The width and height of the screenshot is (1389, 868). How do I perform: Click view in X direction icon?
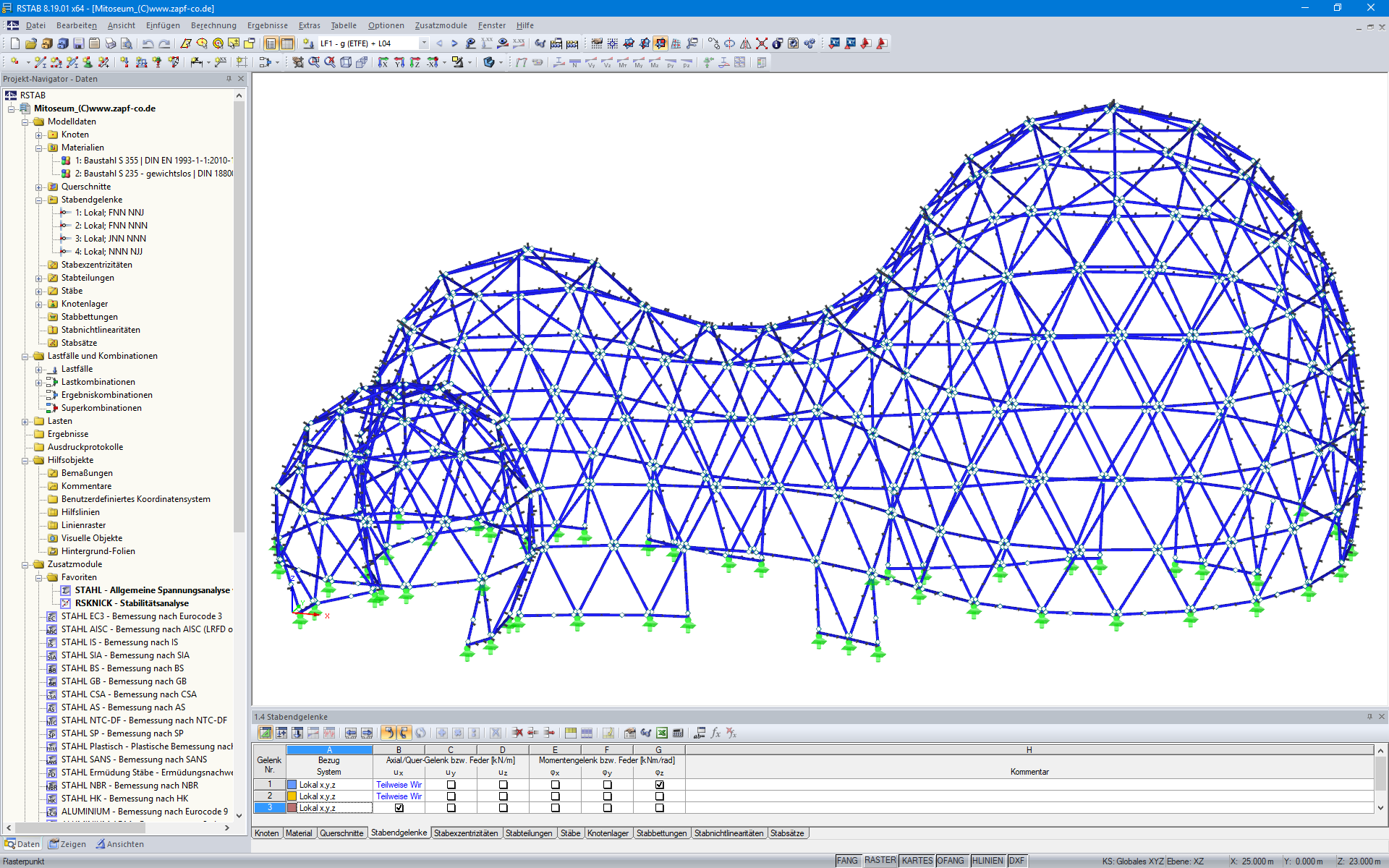click(x=383, y=63)
